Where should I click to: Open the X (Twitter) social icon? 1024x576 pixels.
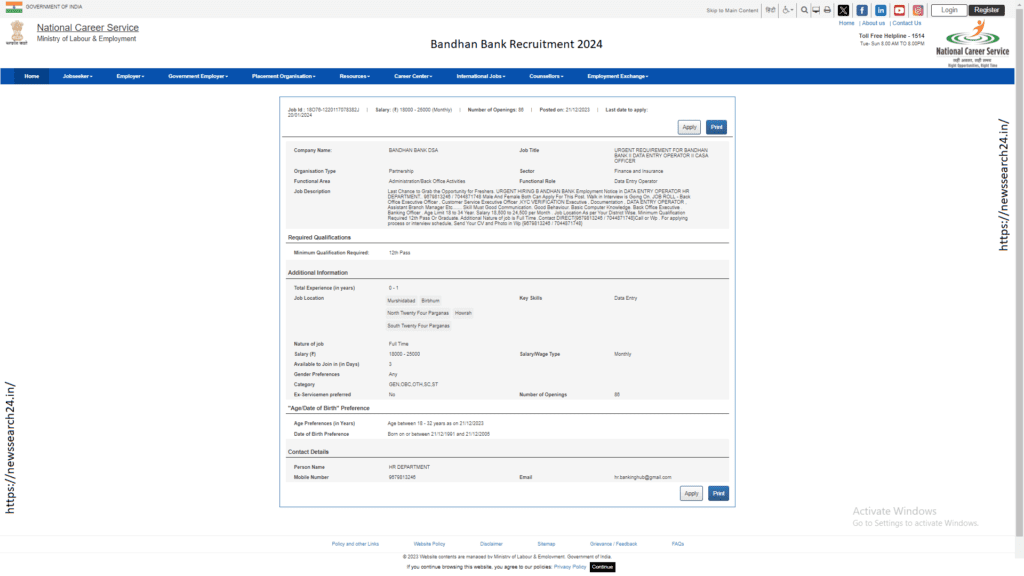coord(843,10)
